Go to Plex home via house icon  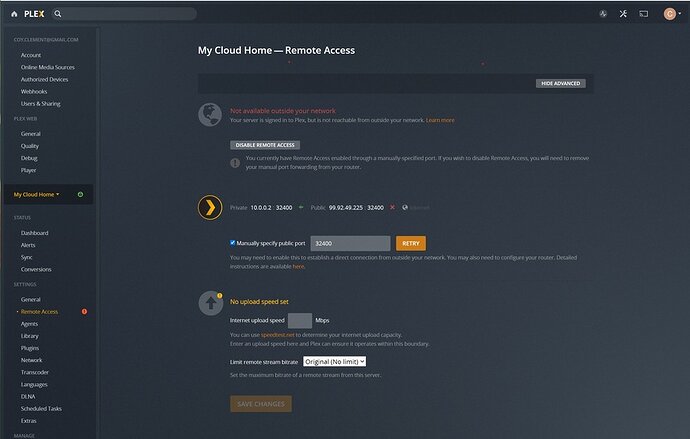(x=14, y=14)
